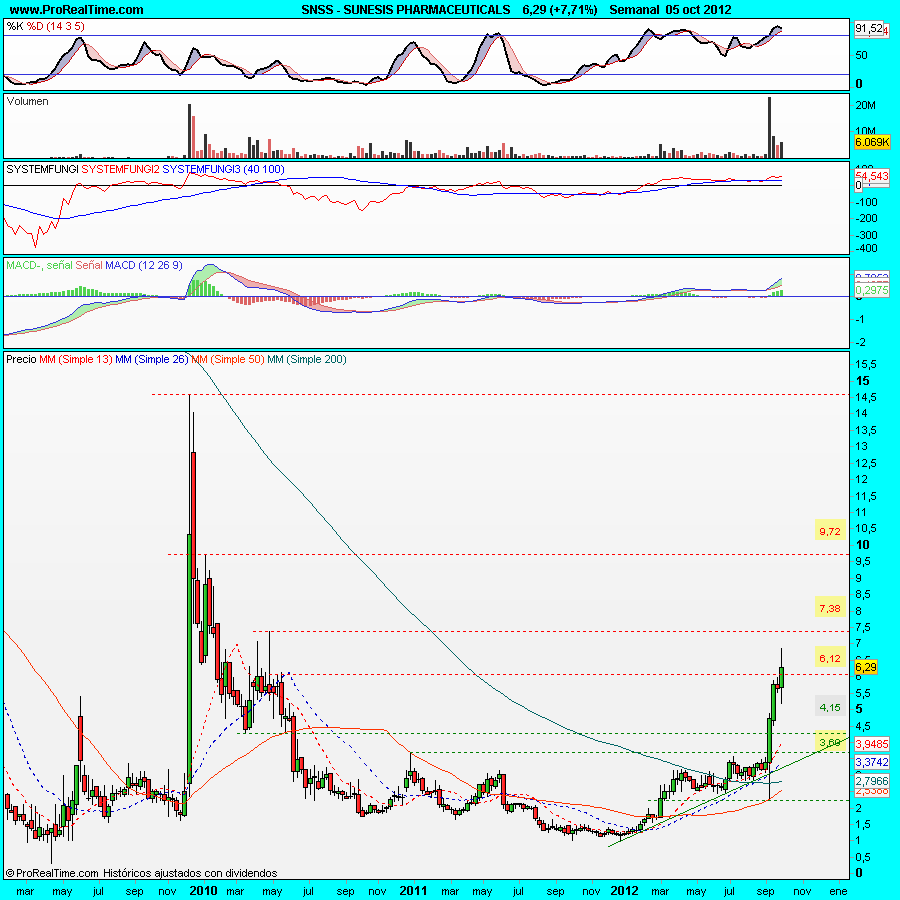Click the 'Precio' price panel label
Viewport: 900px width, 900px height.
pyautogui.click(x=21, y=359)
